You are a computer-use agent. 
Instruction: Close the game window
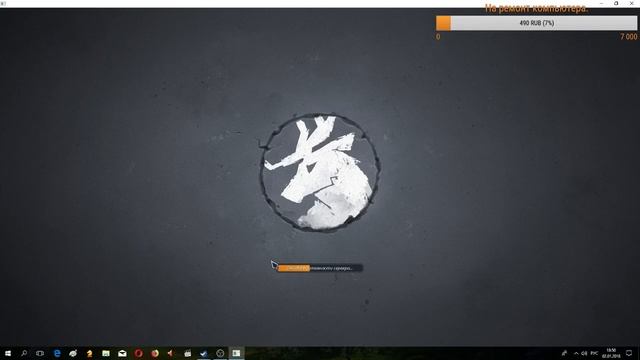pyautogui.click(x=632, y=3)
